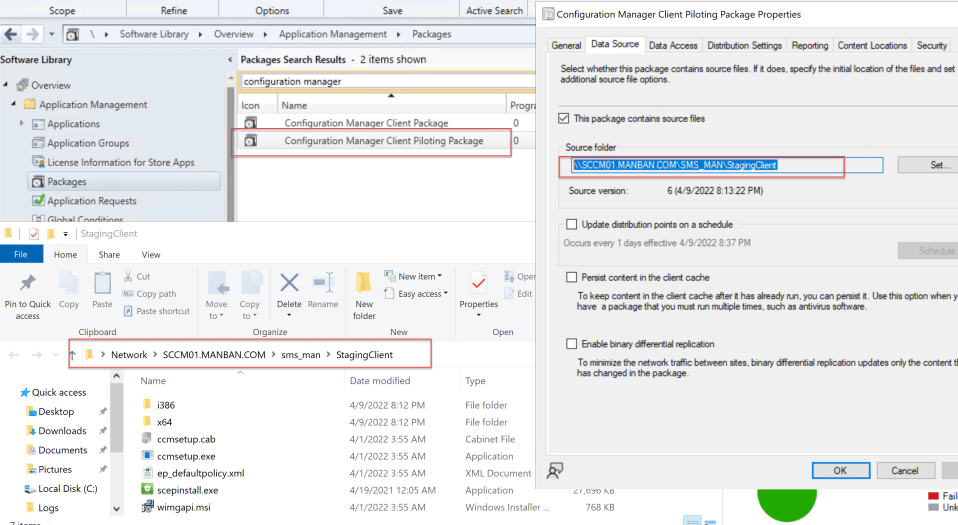Switch to the Reporting tab
This screenshot has height=525, width=958.
point(810,45)
